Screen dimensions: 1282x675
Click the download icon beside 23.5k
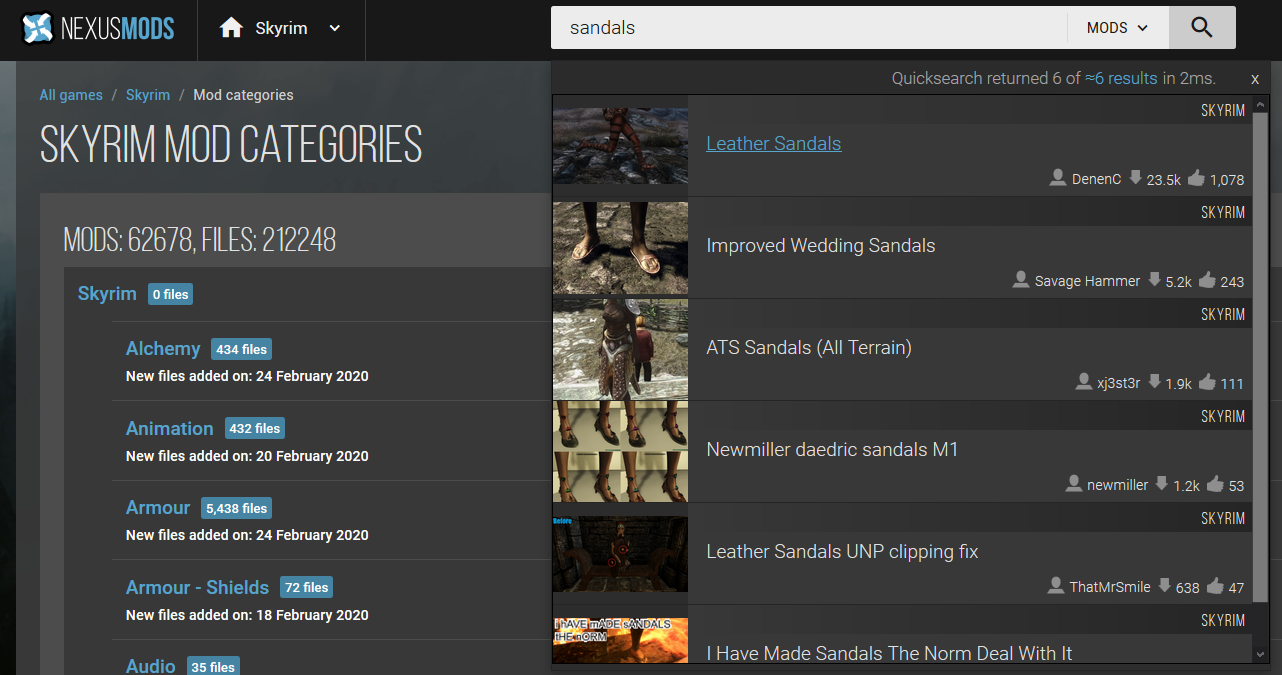coord(1135,178)
